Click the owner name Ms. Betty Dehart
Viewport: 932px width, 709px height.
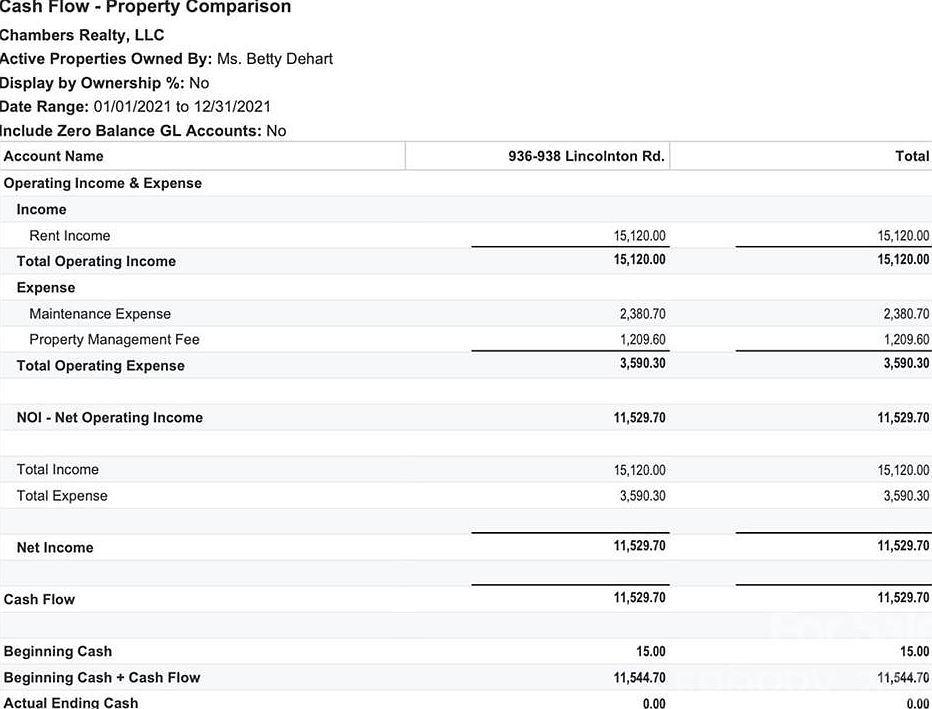[275, 59]
